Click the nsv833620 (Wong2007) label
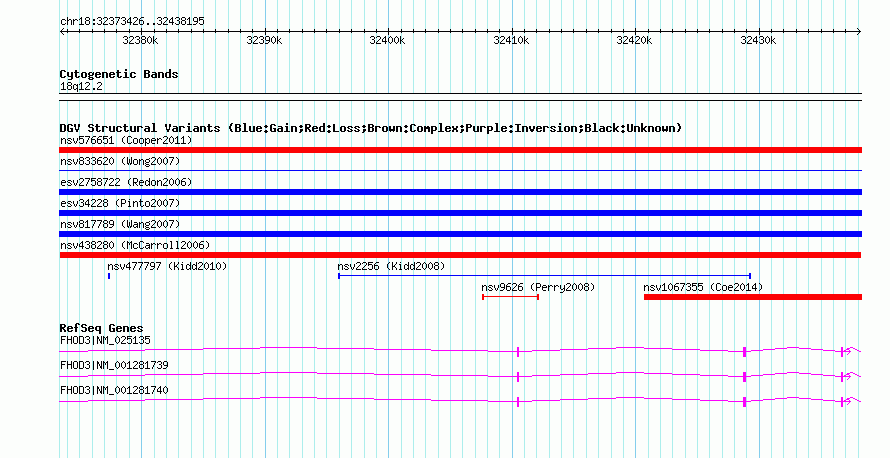The image size is (890, 458). point(120,161)
